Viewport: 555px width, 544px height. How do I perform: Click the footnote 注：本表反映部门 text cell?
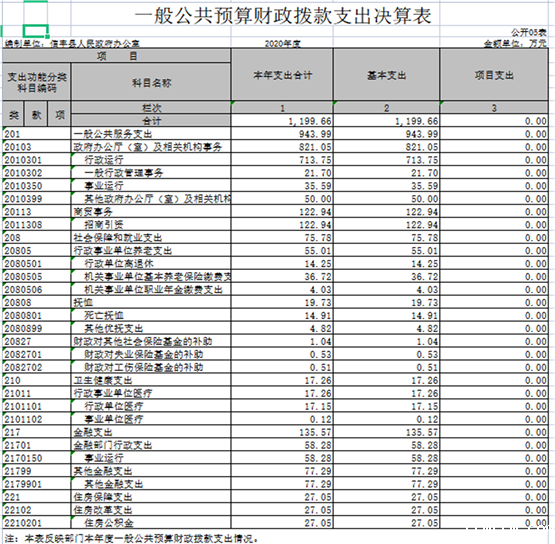(131, 538)
